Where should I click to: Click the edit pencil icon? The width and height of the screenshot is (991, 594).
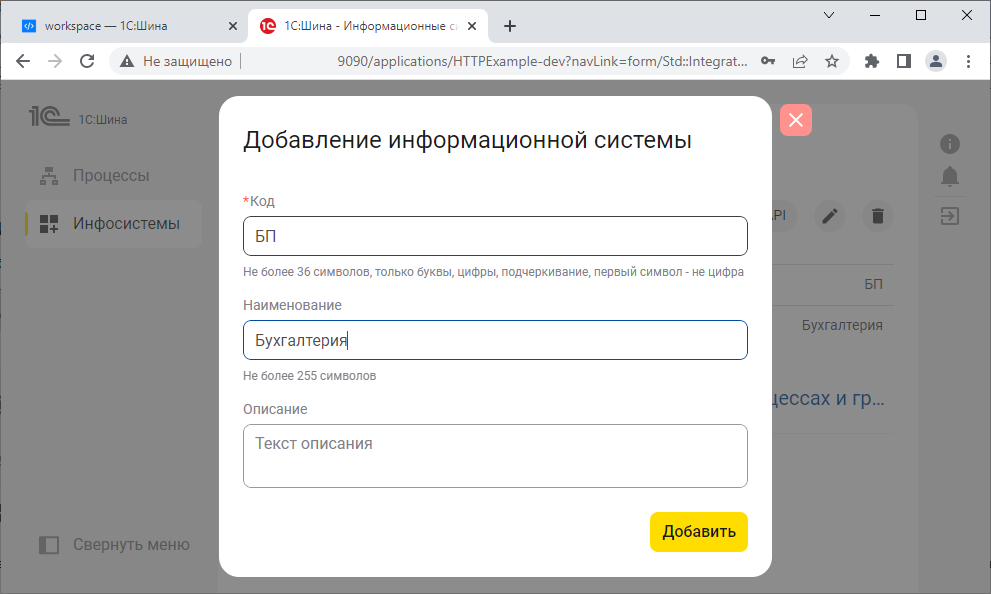[x=829, y=215]
